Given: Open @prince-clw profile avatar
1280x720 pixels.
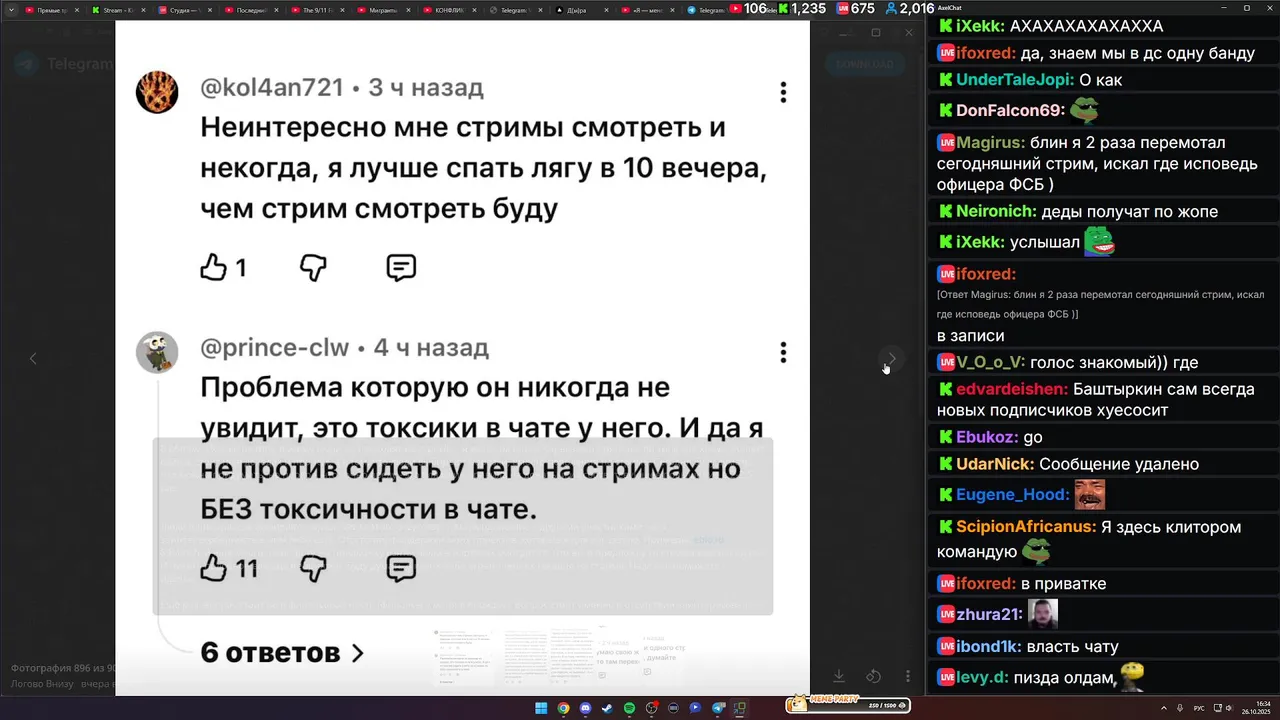Looking at the screenshot, I should pos(157,352).
